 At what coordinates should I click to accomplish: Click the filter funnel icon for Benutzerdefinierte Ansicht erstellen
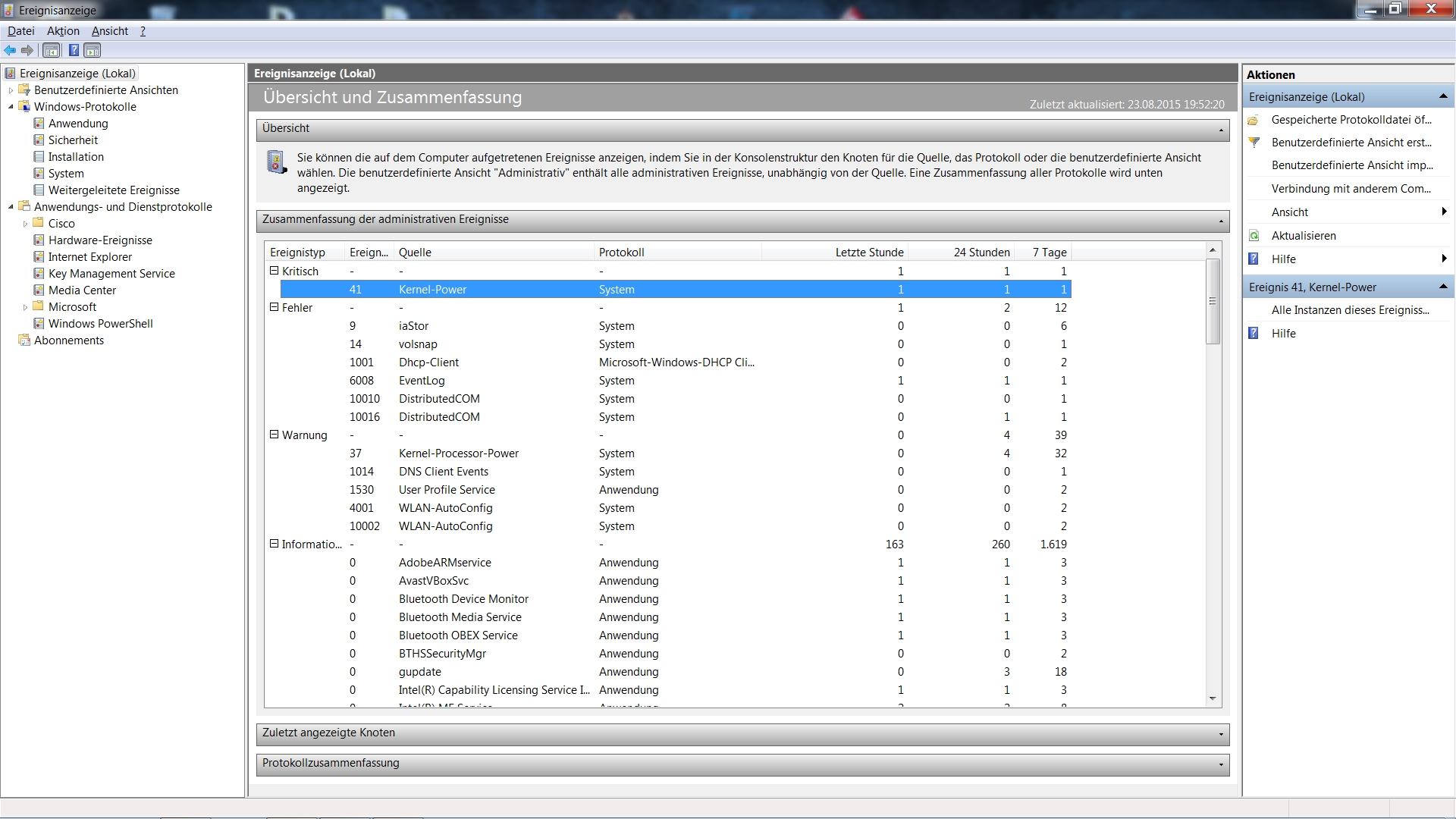tap(1254, 143)
